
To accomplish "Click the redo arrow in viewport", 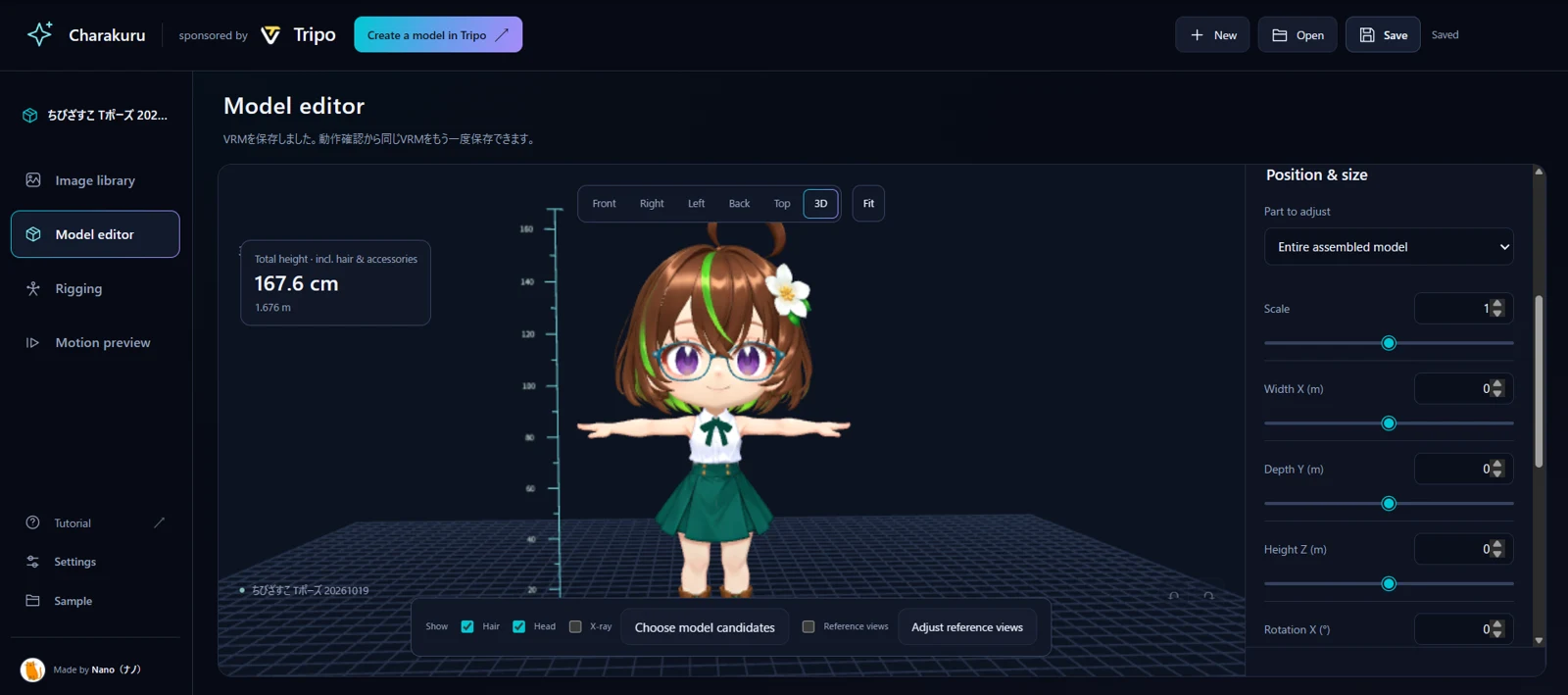I will (x=1208, y=595).
